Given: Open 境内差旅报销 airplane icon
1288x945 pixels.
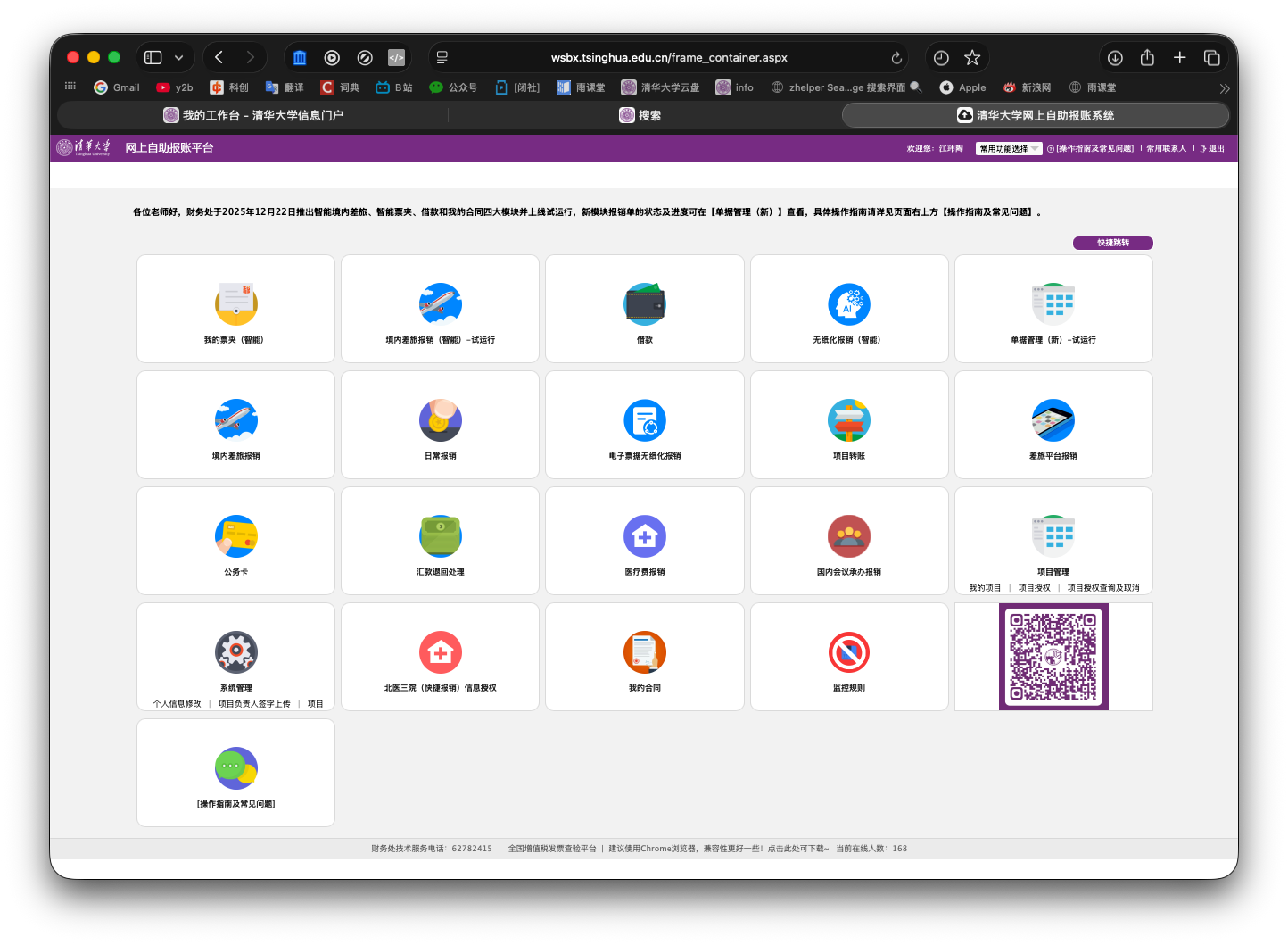Looking at the screenshot, I should [x=236, y=420].
